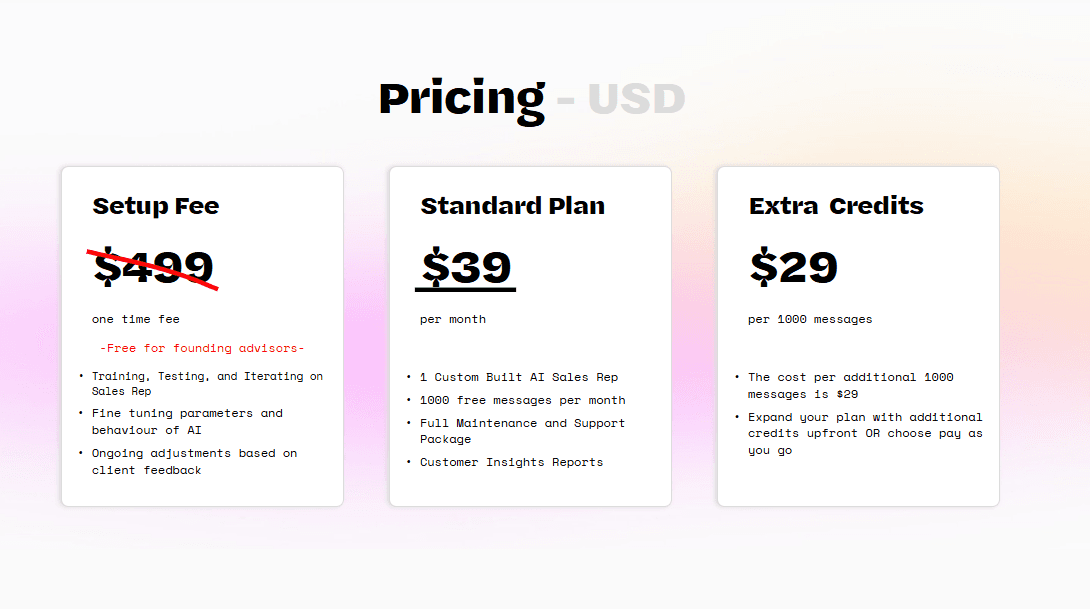1090x609 pixels.
Task: Select the 'Expand your plan' bullet point
Action: (865, 434)
